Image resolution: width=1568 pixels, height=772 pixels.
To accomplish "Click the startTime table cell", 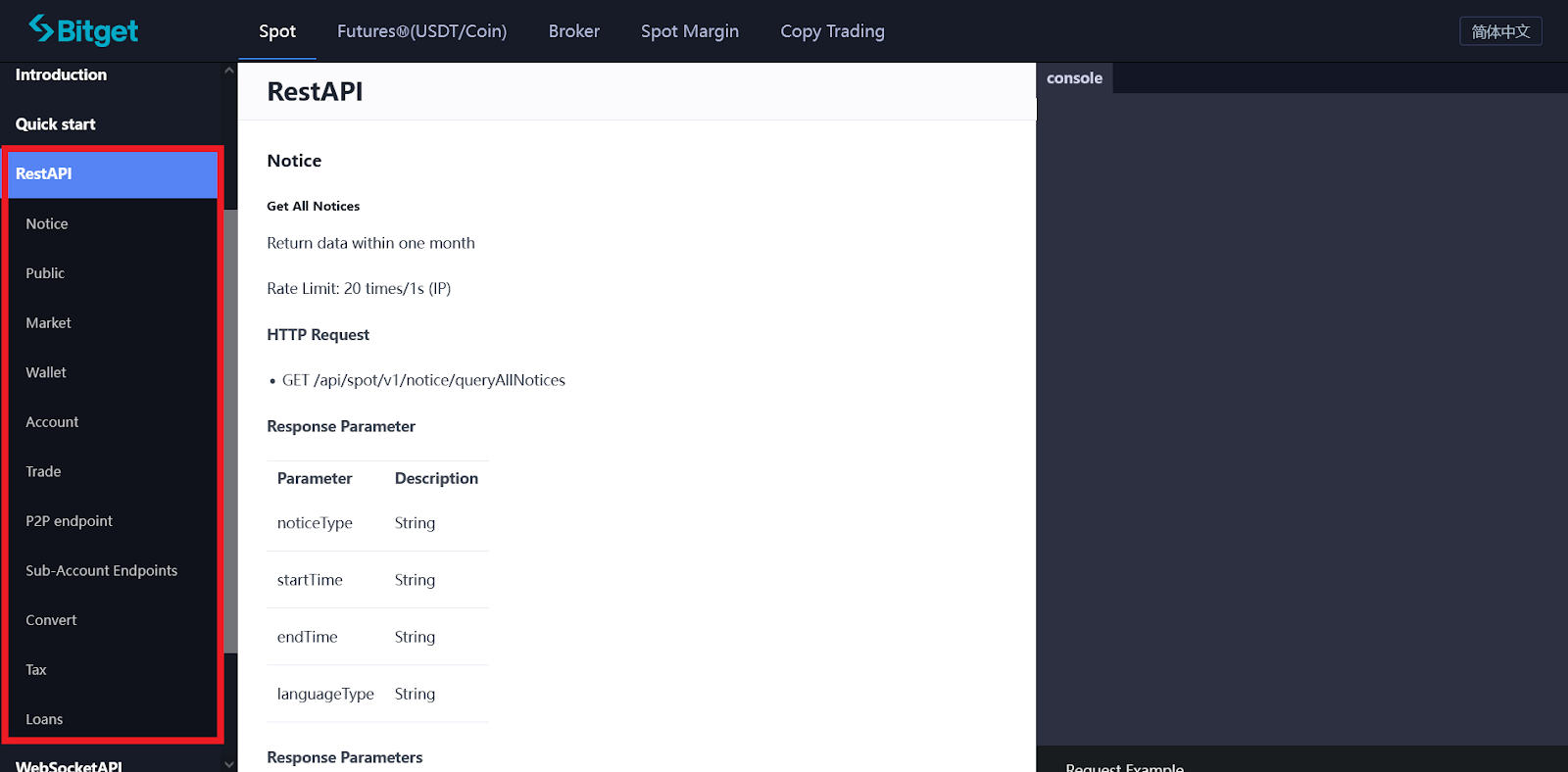I will click(x=310, y=580).
